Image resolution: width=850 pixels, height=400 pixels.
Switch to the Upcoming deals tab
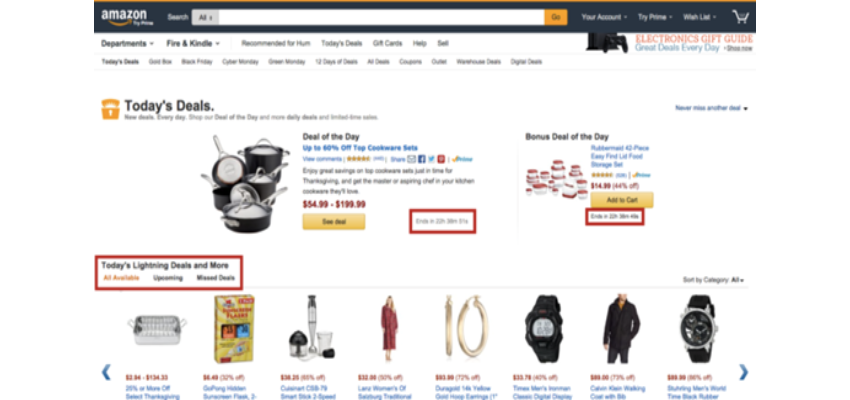(168, 278)
